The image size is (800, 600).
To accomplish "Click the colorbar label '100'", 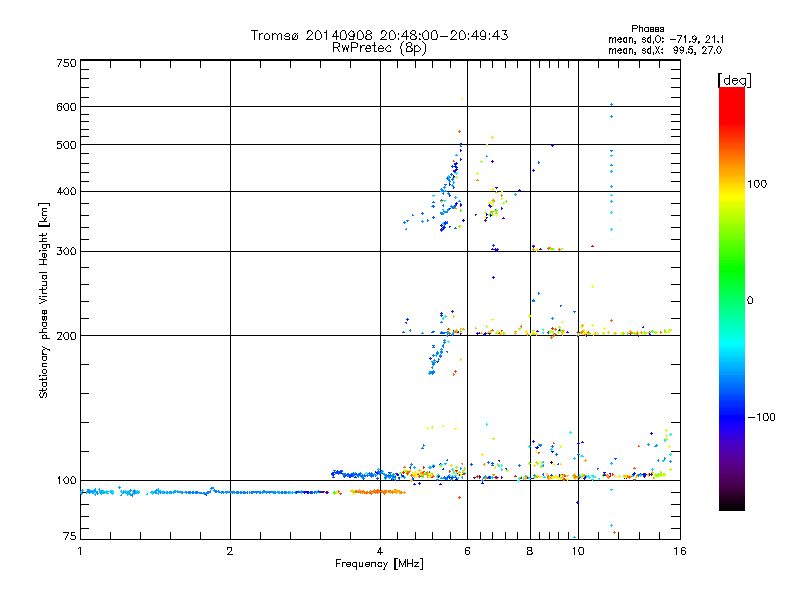I will click(x=757, y=184).
